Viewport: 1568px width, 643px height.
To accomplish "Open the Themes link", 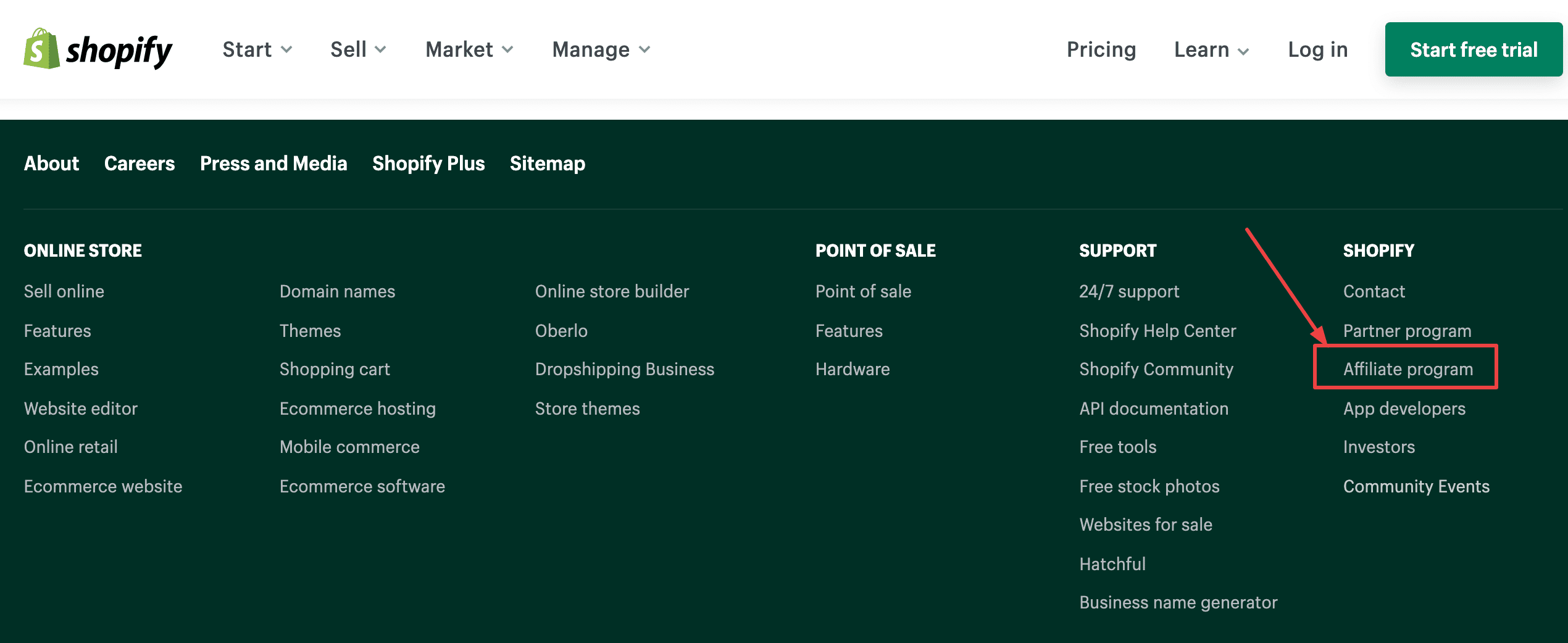I will click(x=310, y=331).
